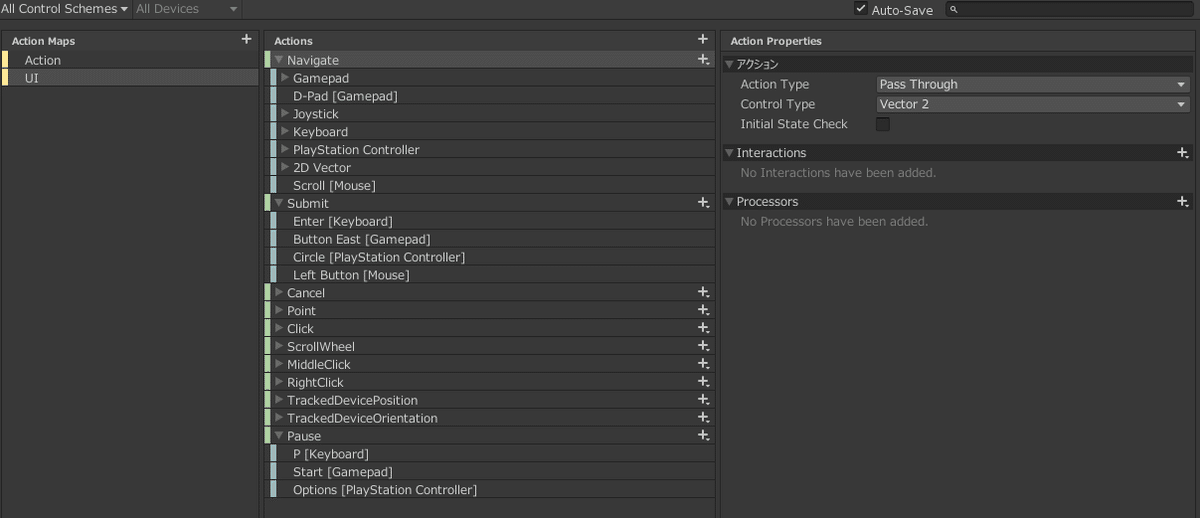
Task: Expand the Gamepad composite binding
Action: (x=285, y=78)
